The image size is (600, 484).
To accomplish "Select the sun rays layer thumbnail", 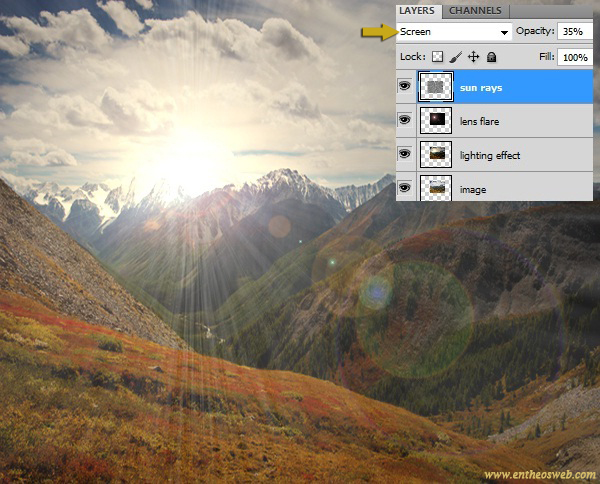I will point(436,86).
